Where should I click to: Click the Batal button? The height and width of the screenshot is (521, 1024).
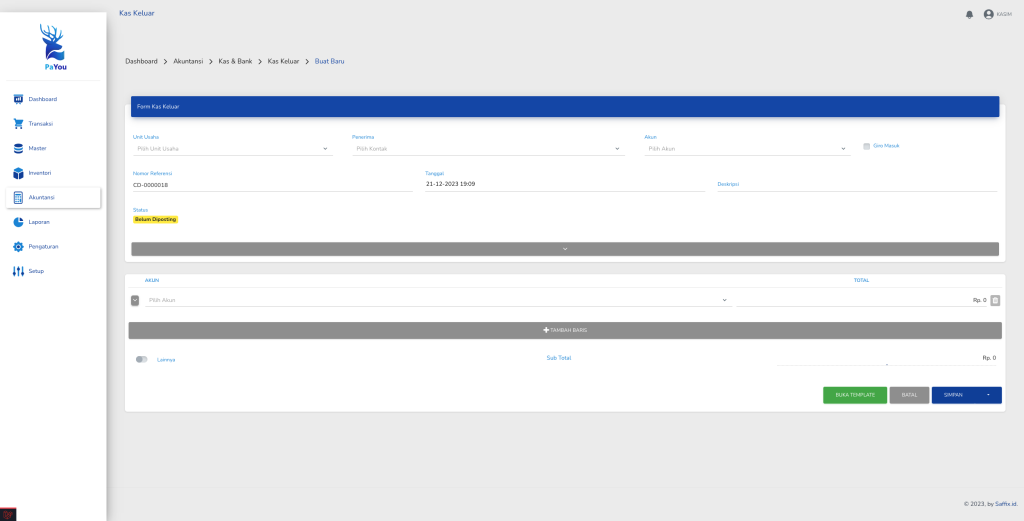(x=909, y=395)
